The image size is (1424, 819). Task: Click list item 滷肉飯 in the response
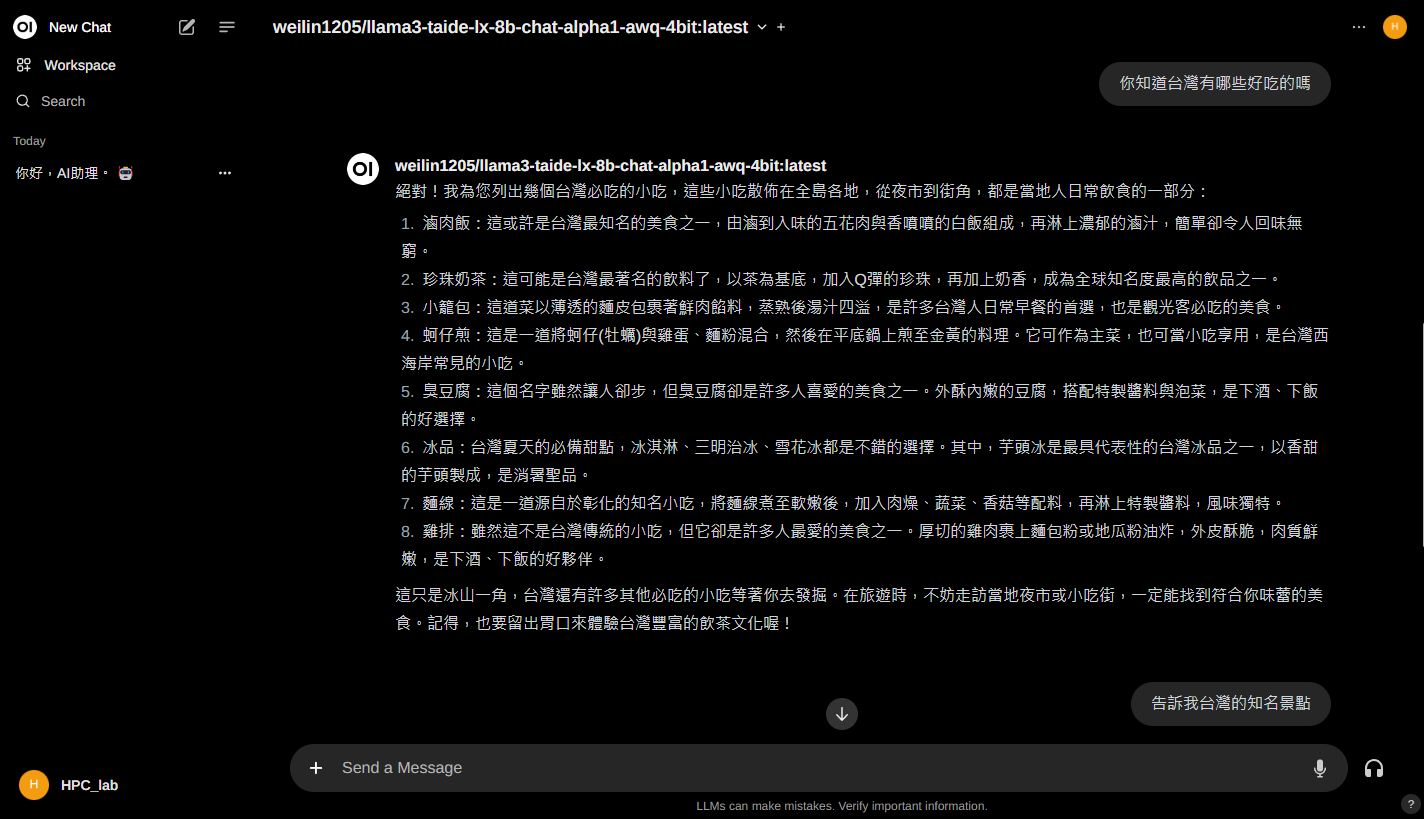tap(863, 237)
